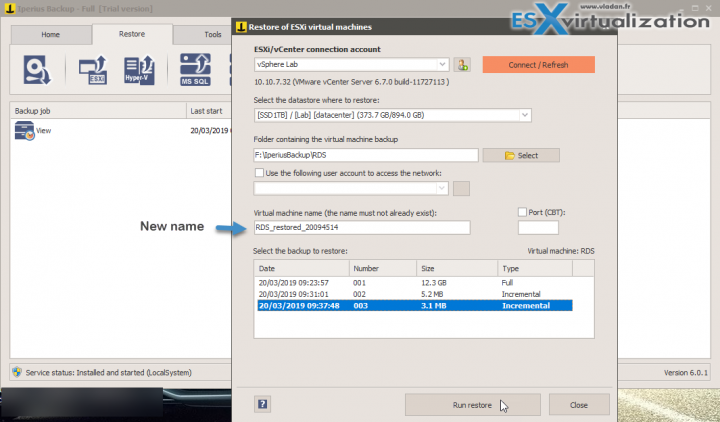Click the backup folder path field
This screenshot has height=422, width=720.
pyautogui.click(x=366, y=155)
